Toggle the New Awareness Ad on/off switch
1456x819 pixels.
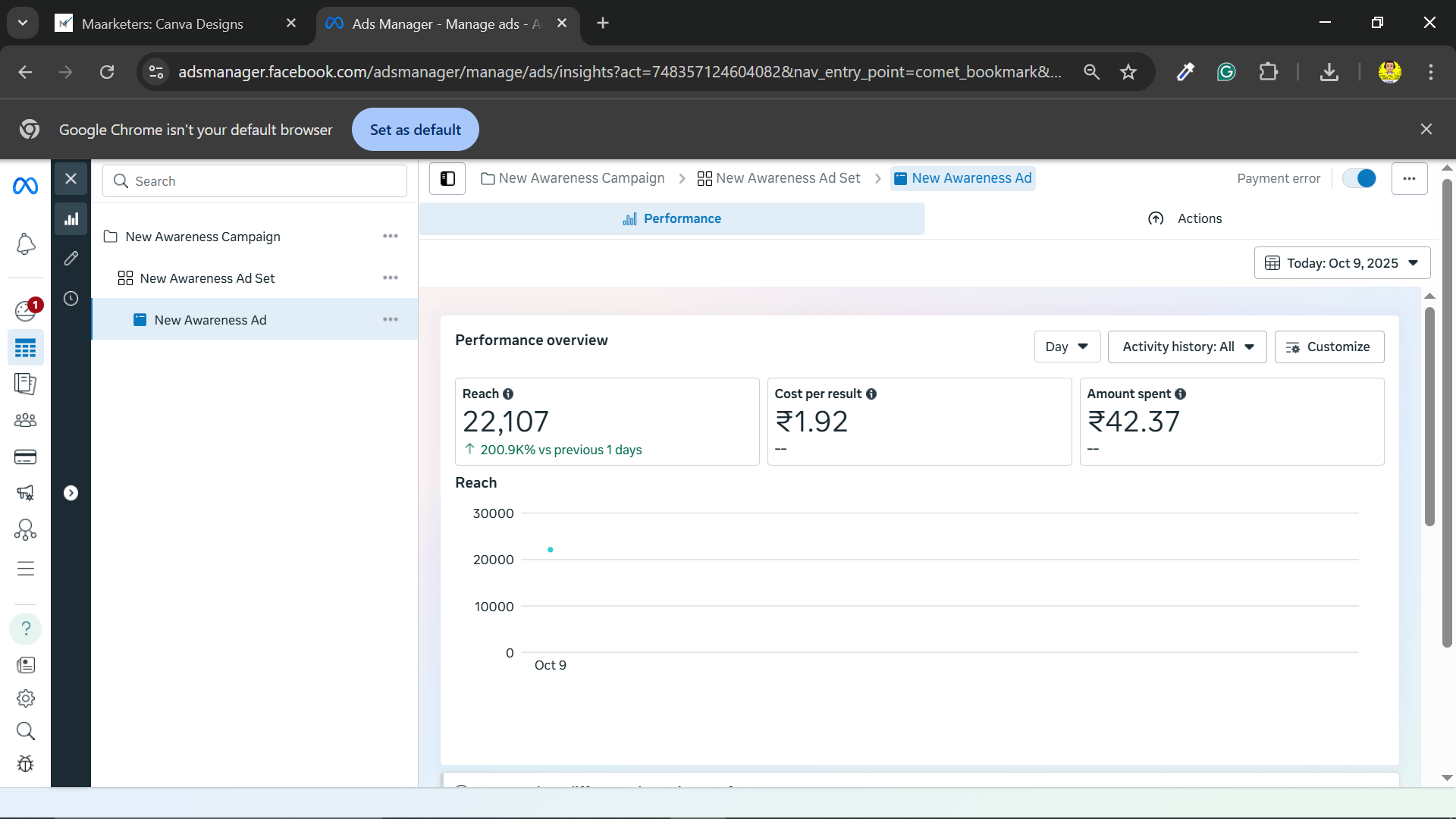(x=1359, y=178)
